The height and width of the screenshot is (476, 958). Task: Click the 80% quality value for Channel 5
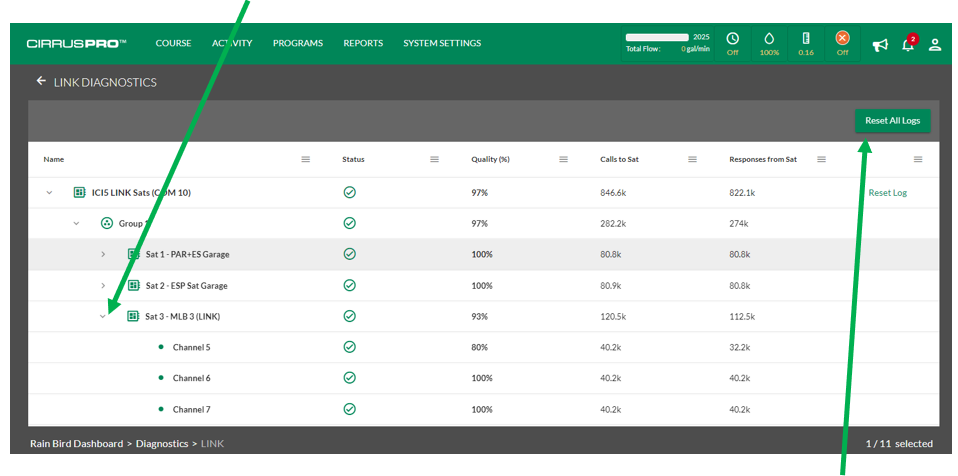(480, 347)
